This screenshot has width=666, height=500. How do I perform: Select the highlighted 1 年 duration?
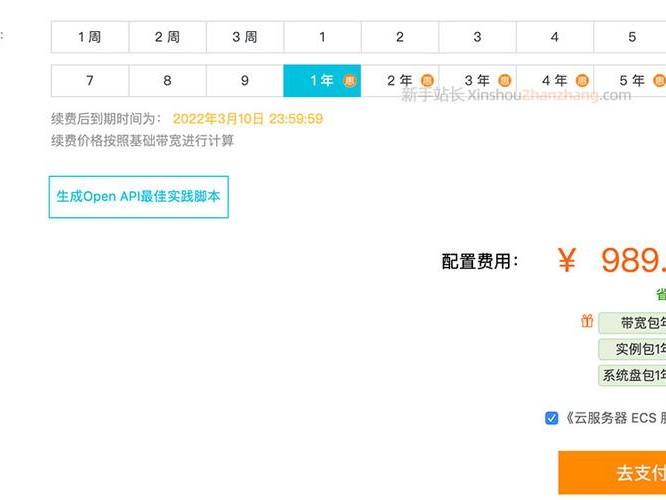[322, 81]
